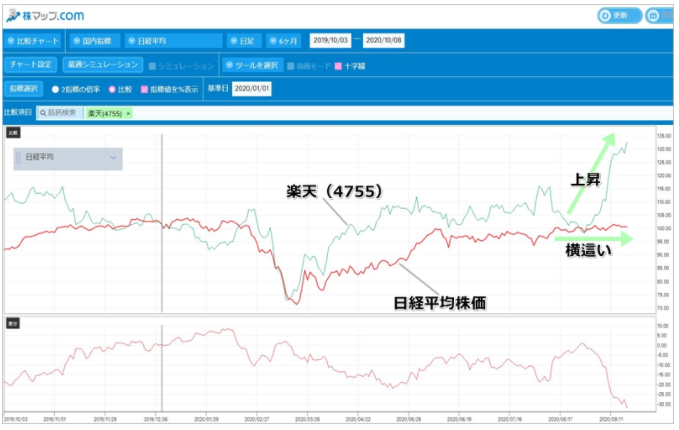Screen dimensions: 679x430
Task: Click the 指標選択 button
Action: click(x=24, y=89)
